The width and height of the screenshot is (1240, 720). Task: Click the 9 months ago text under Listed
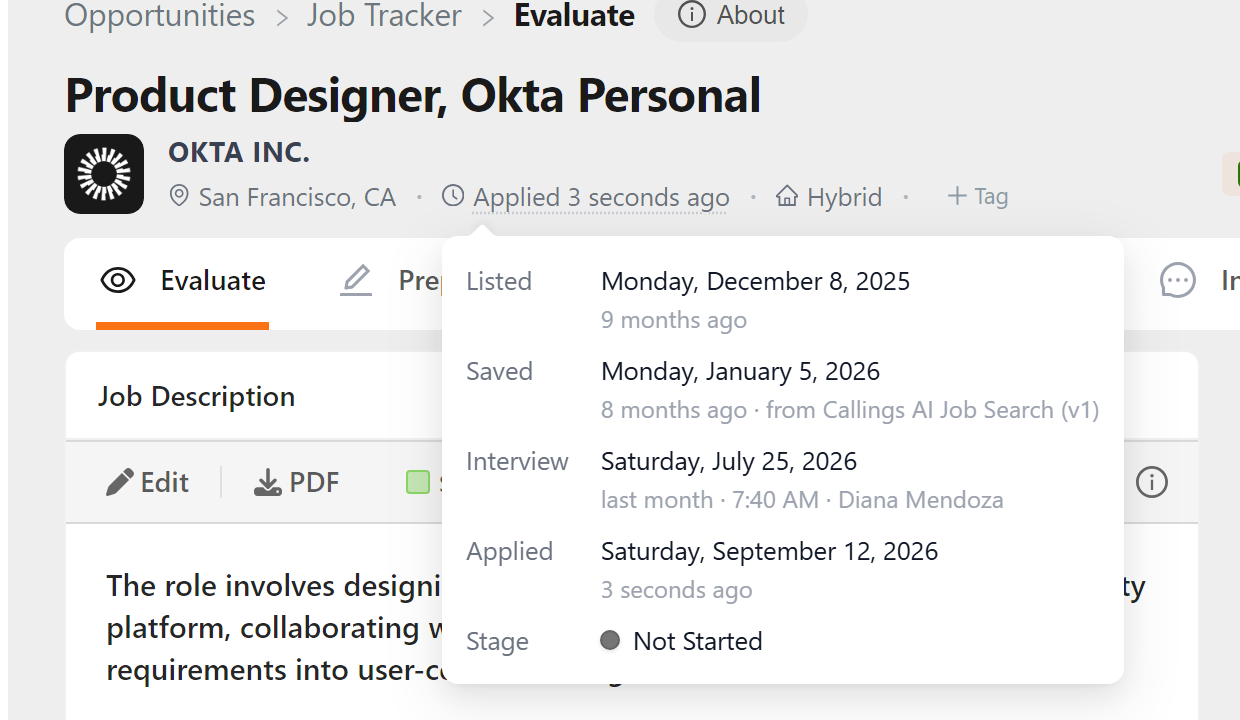pos(674,320)
